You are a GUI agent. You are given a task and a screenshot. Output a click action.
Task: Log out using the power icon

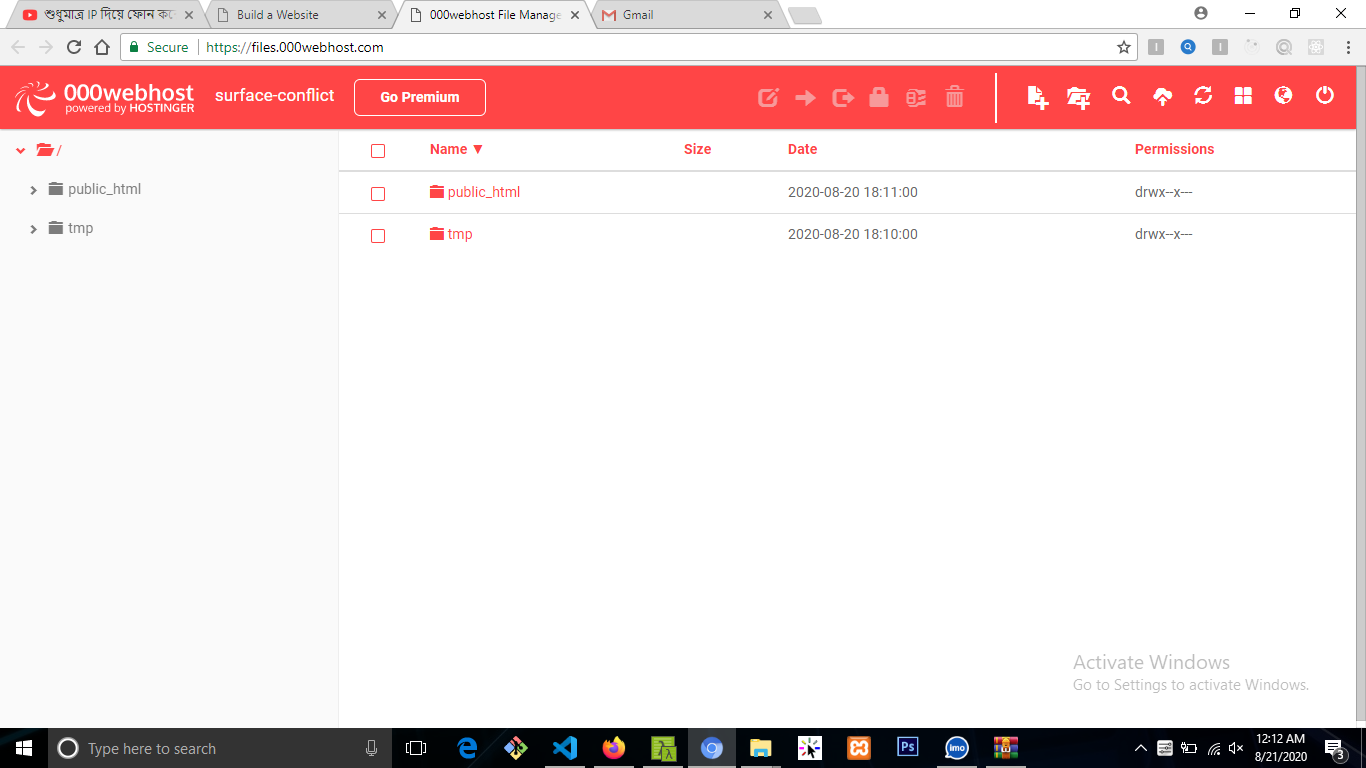(x=1325, y=96)
